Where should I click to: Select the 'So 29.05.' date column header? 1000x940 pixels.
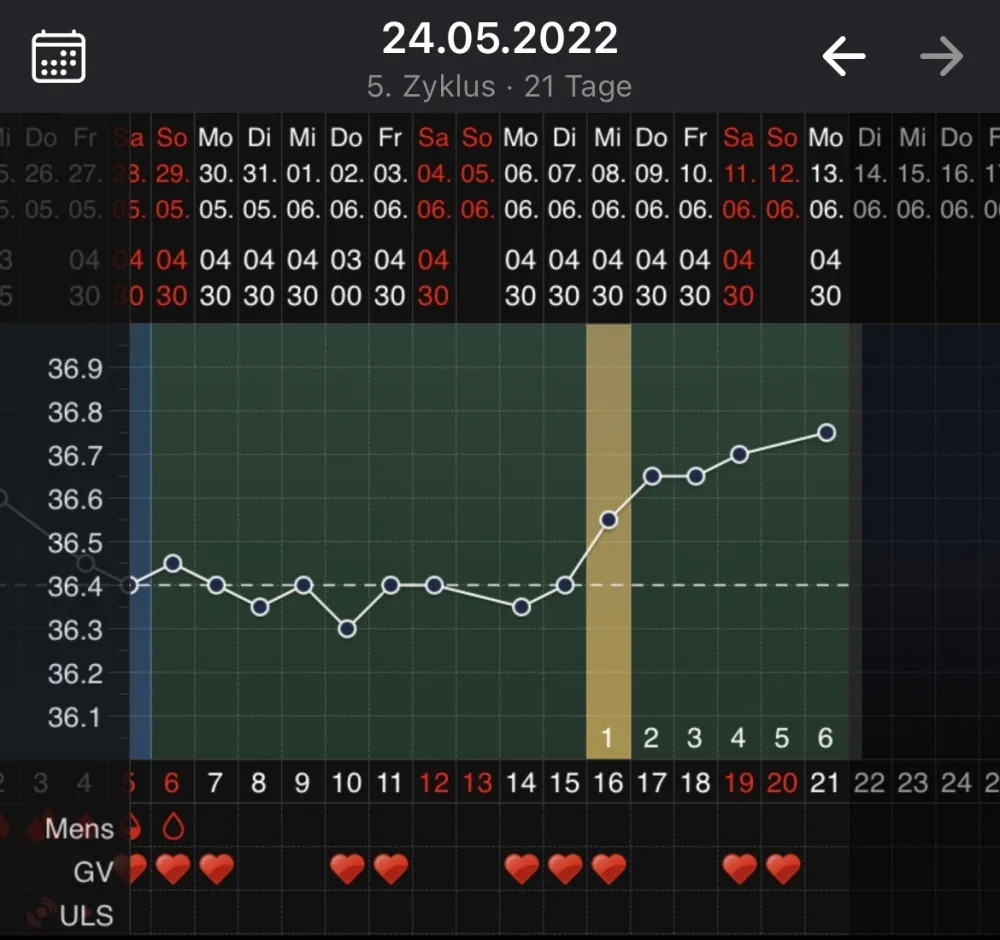173,173
